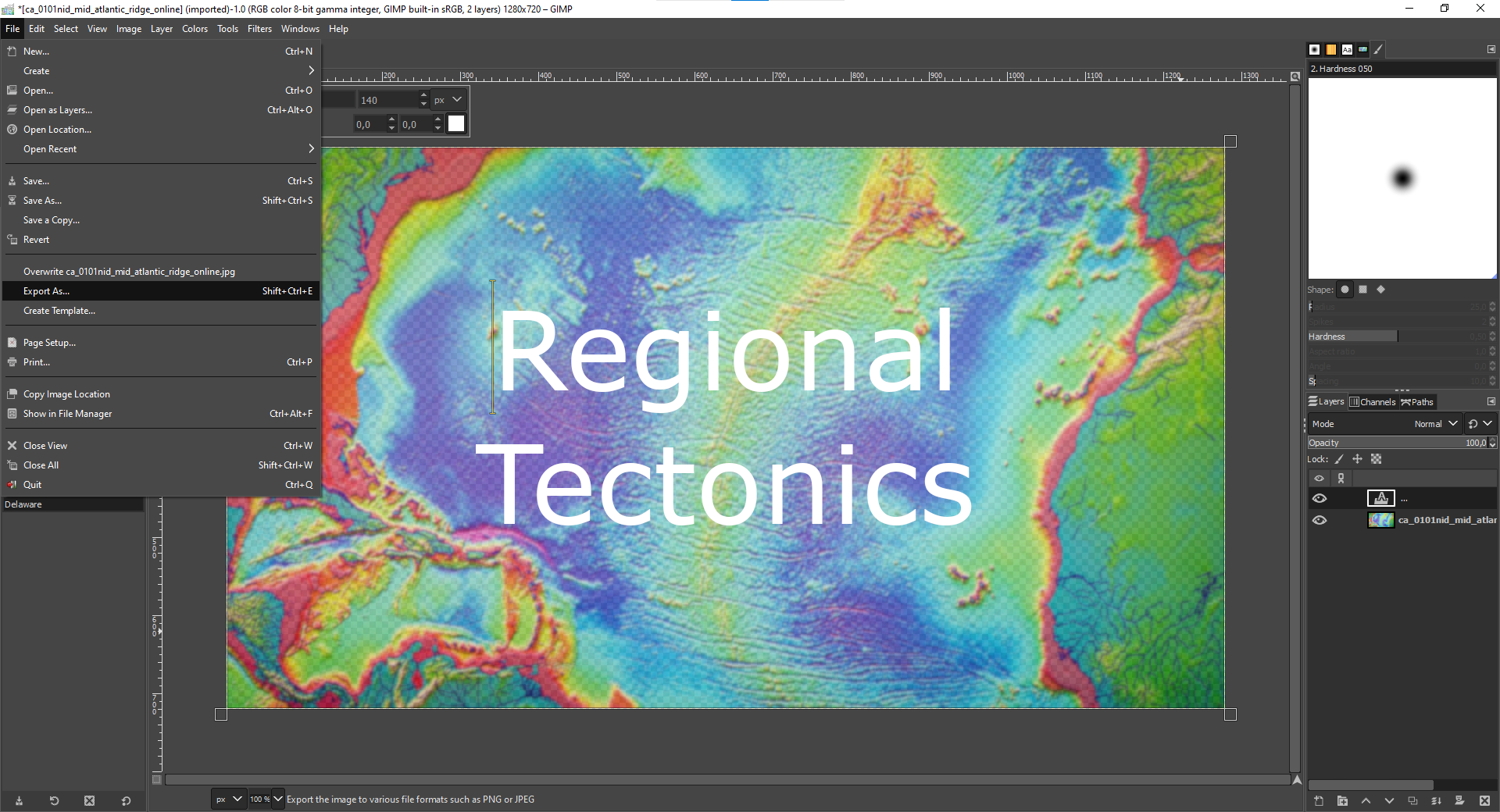Viewport: 1500px width, 812px height.
Task: Open the brush dock tab configuration menu
Action: 1491,49
